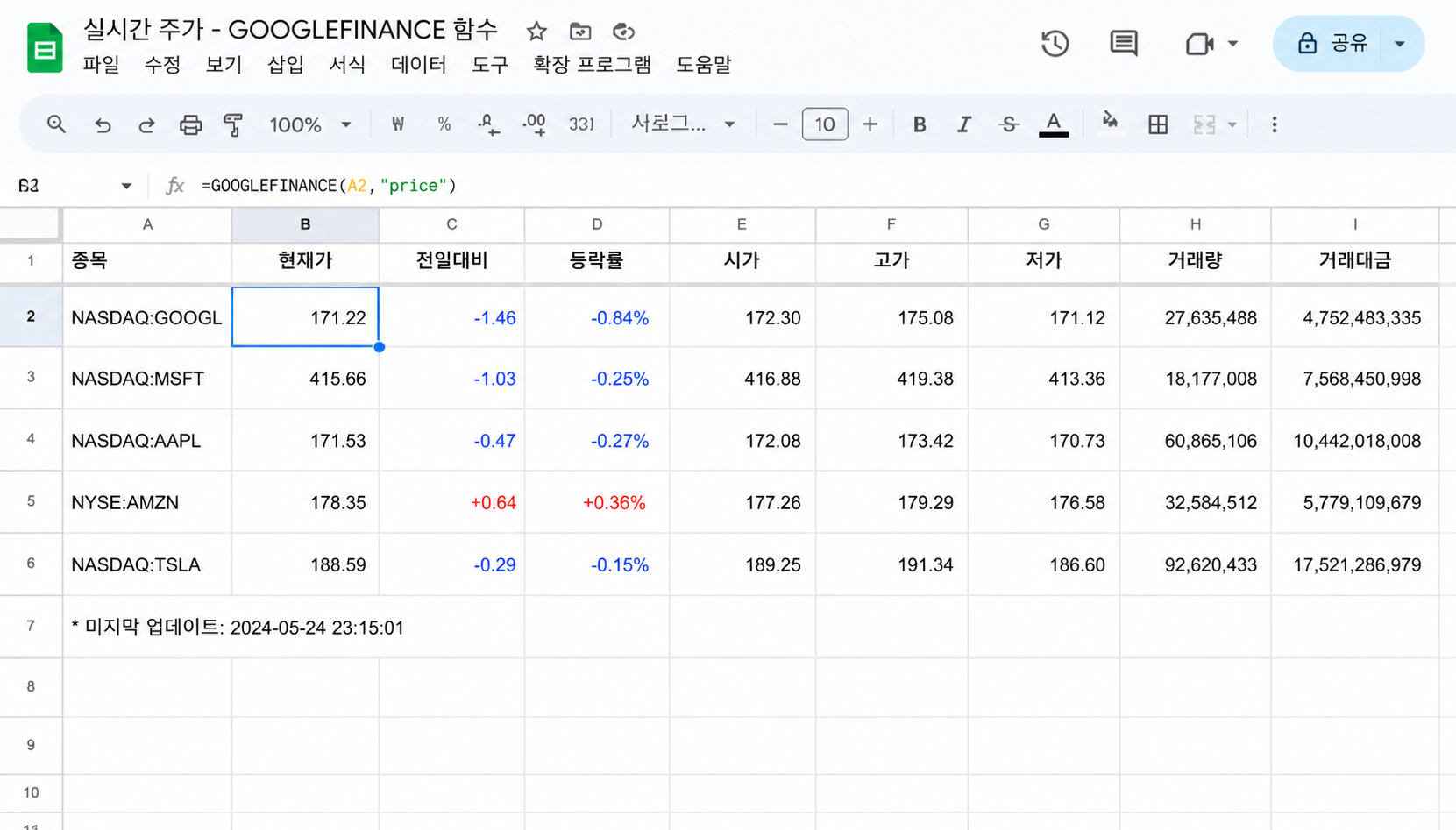Select the NASDAQ:MSFT cell
Image resolution: width=1456 pixels, height=830 pixels.
point(147,379)
